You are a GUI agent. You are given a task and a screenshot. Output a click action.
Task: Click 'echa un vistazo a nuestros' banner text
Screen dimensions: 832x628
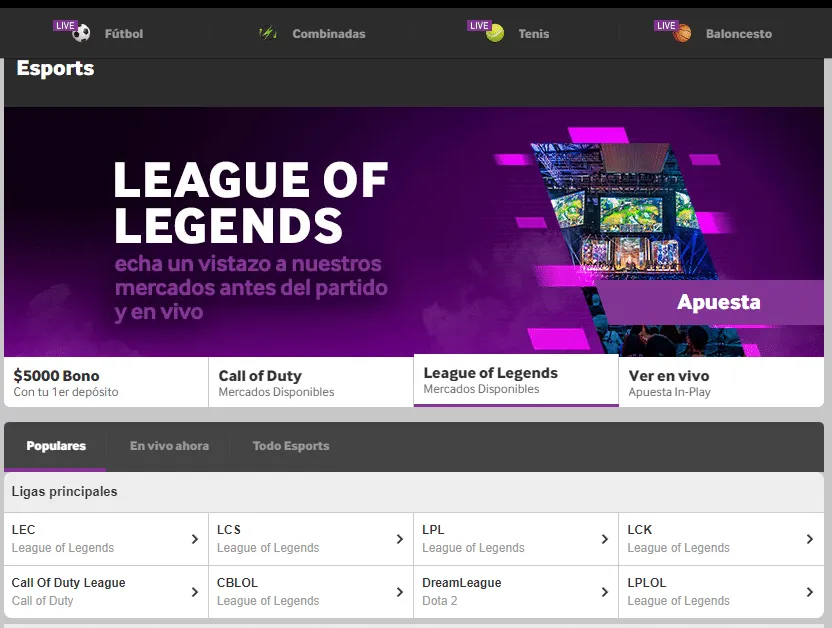(x=248, y=264)
